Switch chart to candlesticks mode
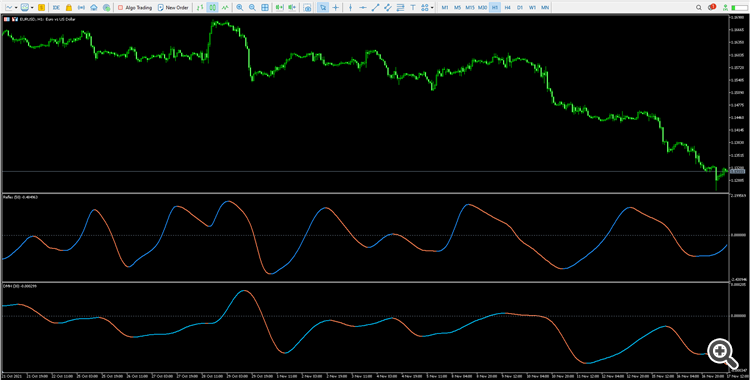The height and width of the screenshot is (380, 750). coord(212,8)
